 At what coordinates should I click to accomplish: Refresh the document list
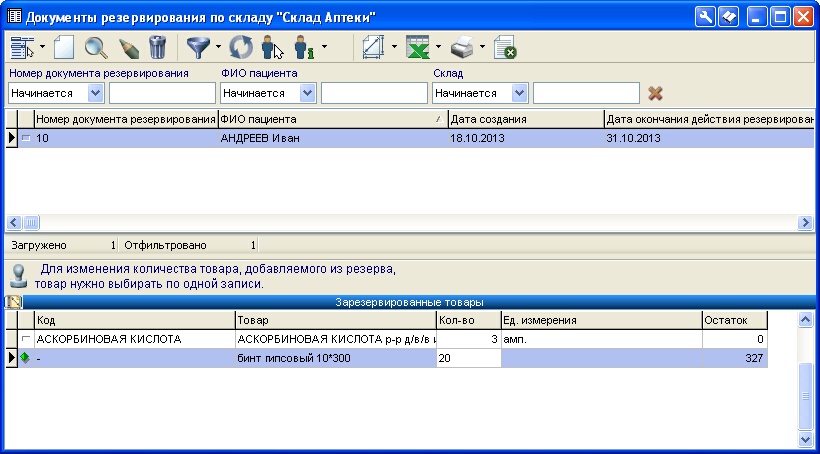coord(241,48)
